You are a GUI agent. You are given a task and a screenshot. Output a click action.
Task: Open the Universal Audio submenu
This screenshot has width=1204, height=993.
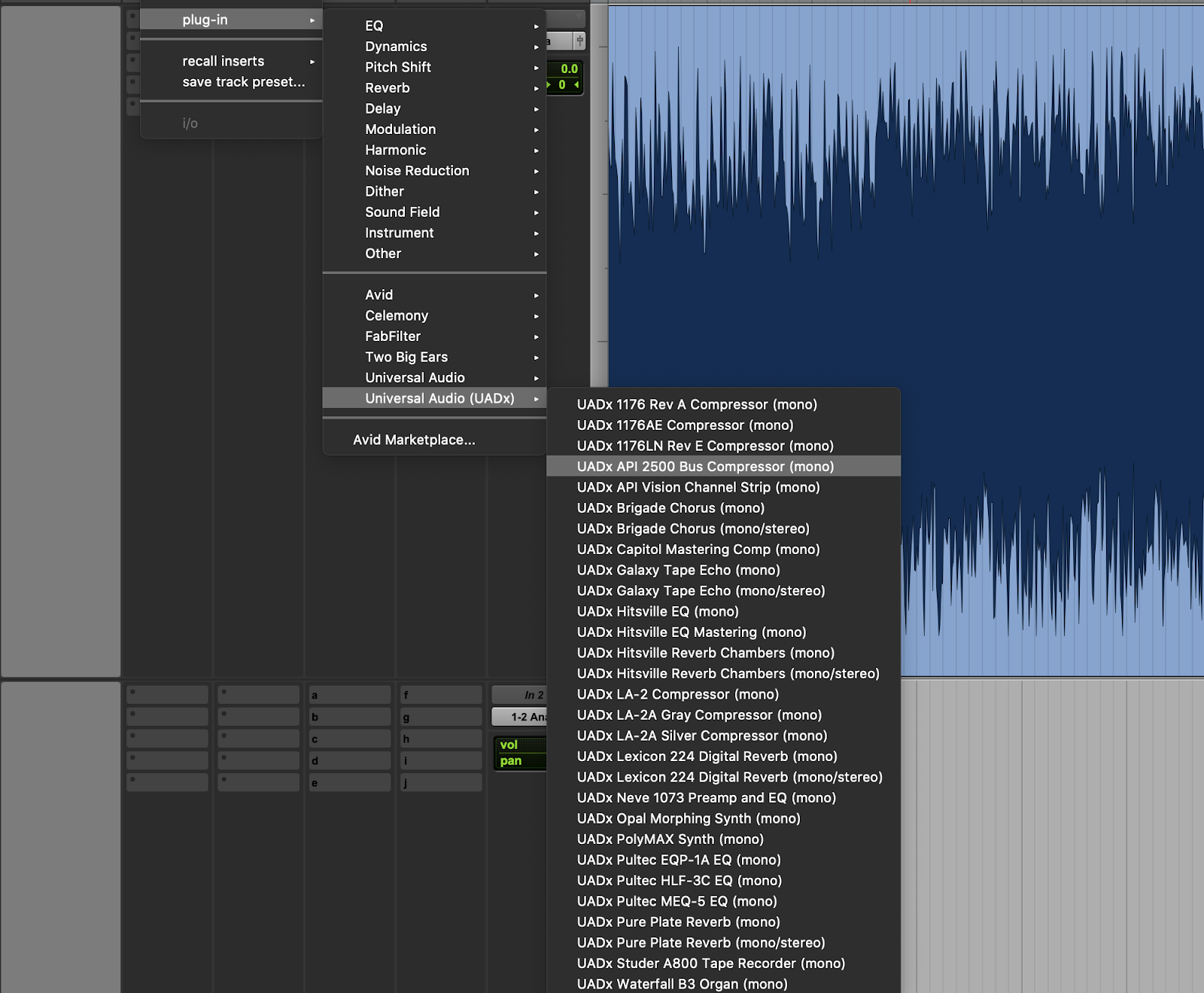tap(434, 378)
